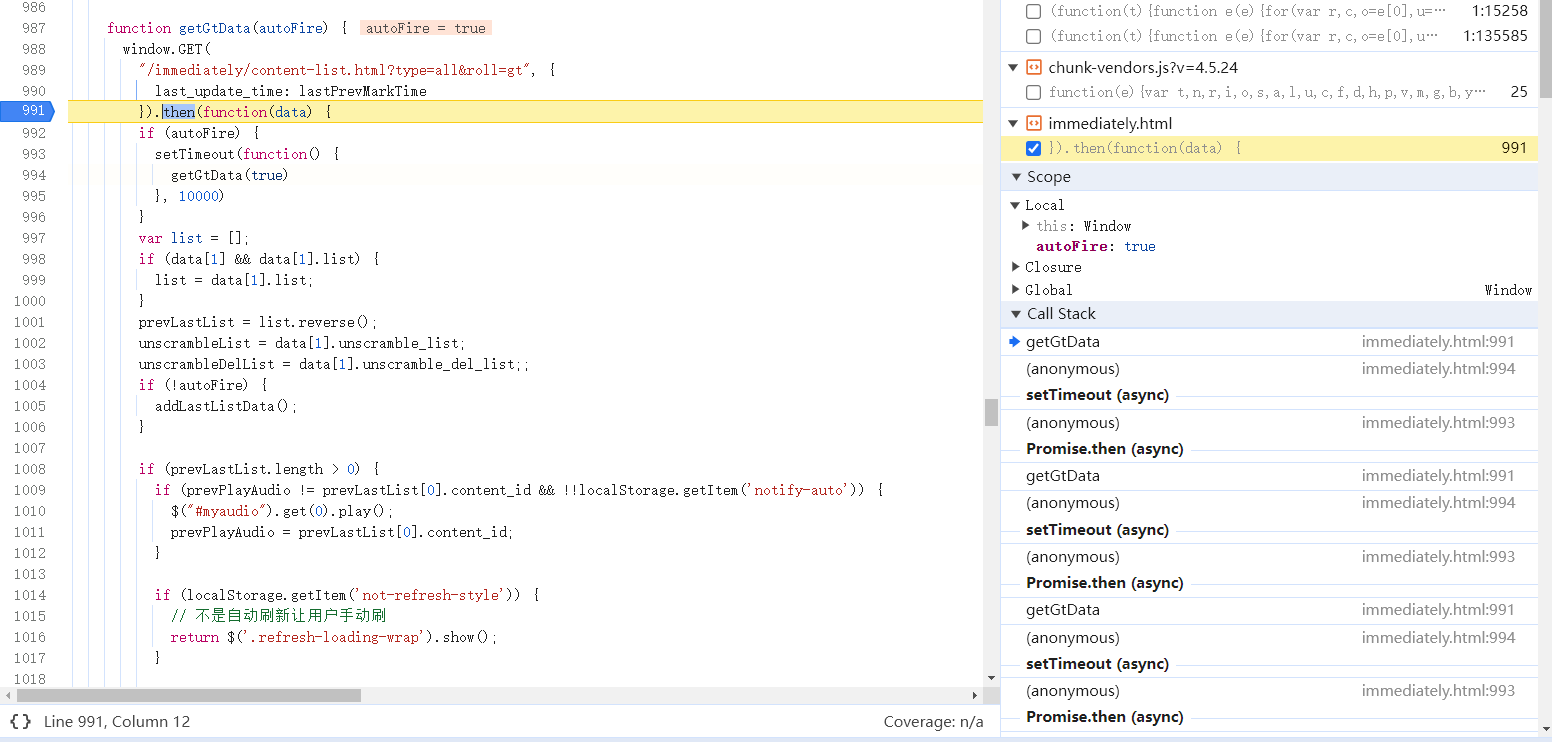
Task: Collapse the Scope section
Action: [x=1016, y=177]
